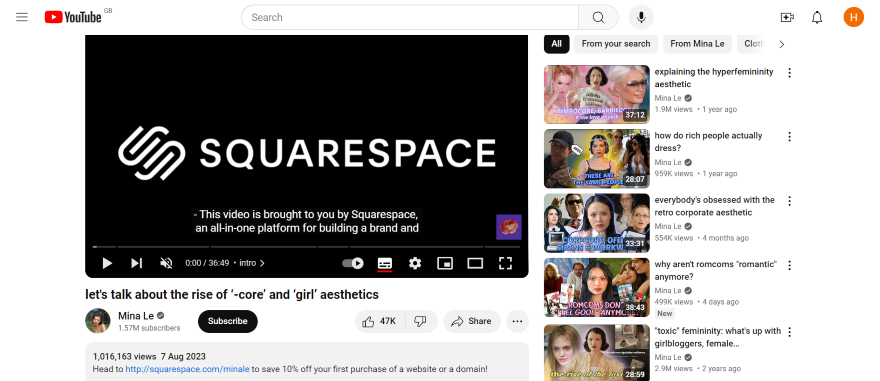Open the retro corporate aesthetic video title

714,206
